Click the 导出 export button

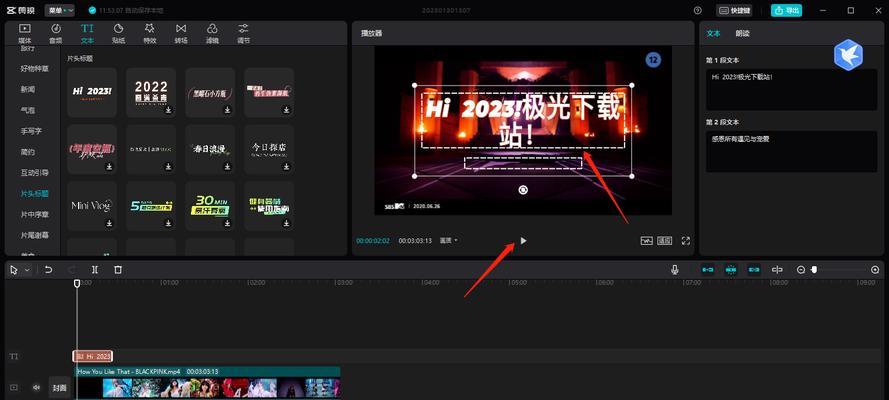pyautogui.click(x=786, y=10)
